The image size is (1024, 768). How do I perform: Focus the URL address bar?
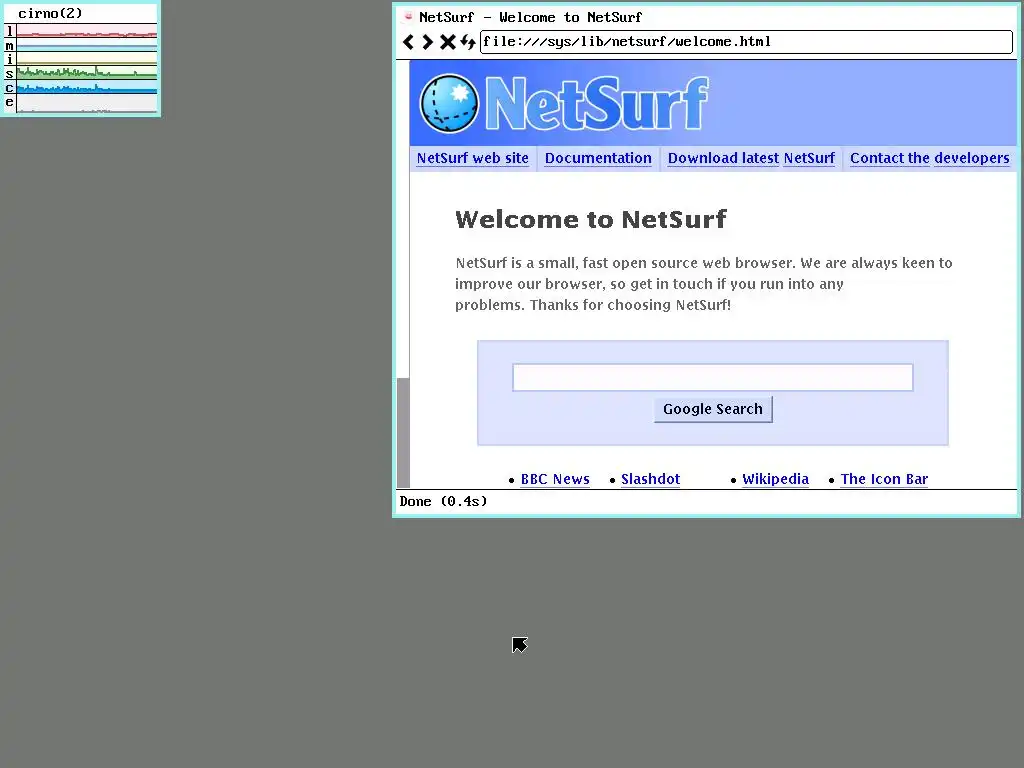click(746, 42)
